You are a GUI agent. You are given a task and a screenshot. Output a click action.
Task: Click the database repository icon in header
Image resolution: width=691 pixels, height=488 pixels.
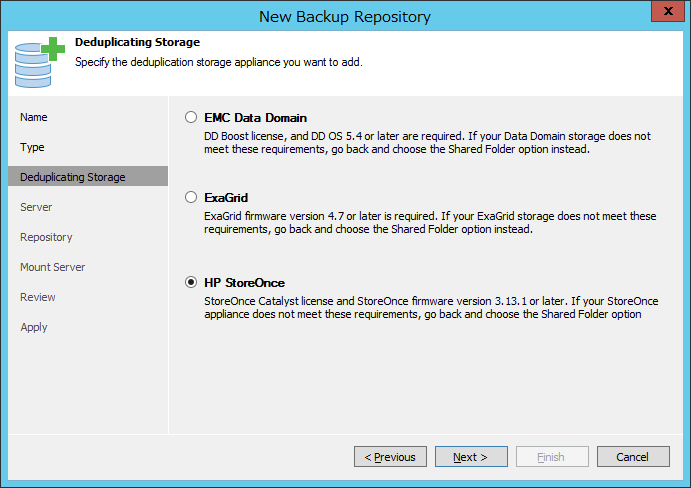click(x=39, y=63)
